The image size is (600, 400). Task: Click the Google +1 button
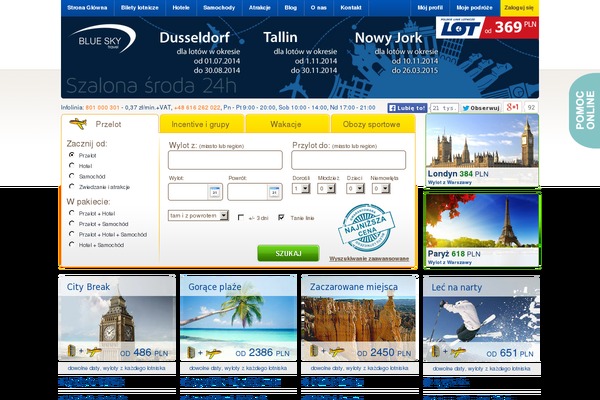[512, 108]
